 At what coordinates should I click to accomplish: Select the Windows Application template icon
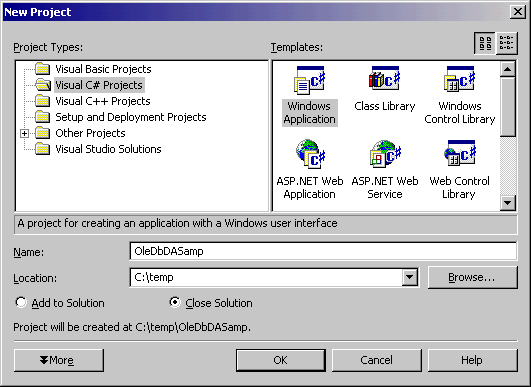309,80
